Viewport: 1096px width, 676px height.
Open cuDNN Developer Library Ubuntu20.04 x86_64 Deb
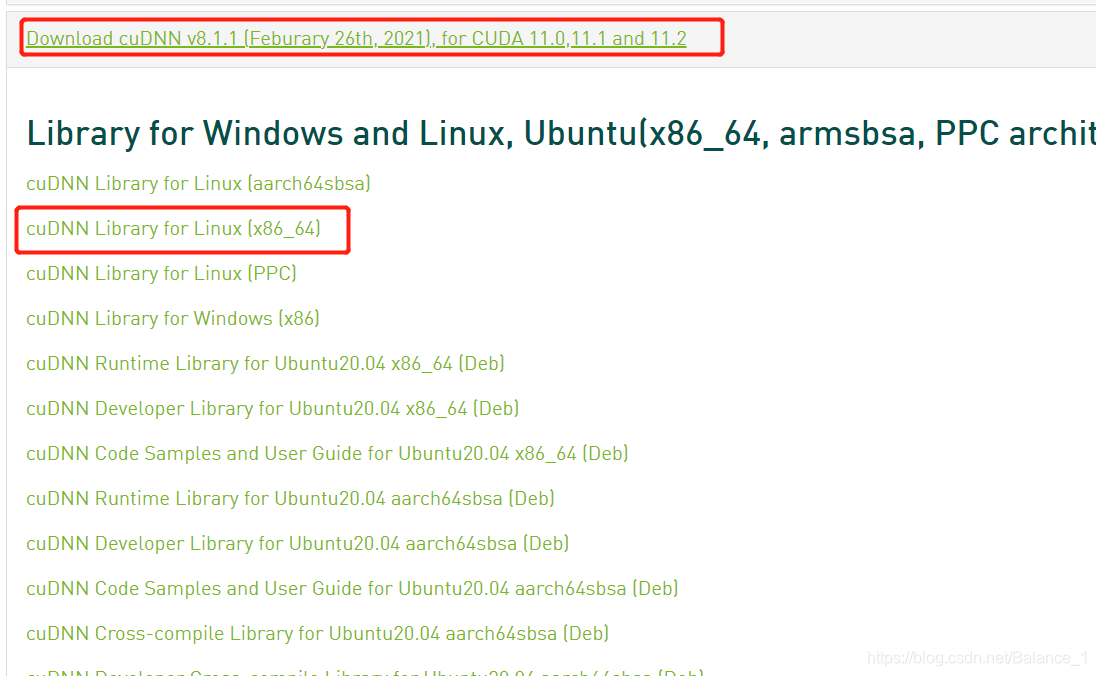coord(273,408)
